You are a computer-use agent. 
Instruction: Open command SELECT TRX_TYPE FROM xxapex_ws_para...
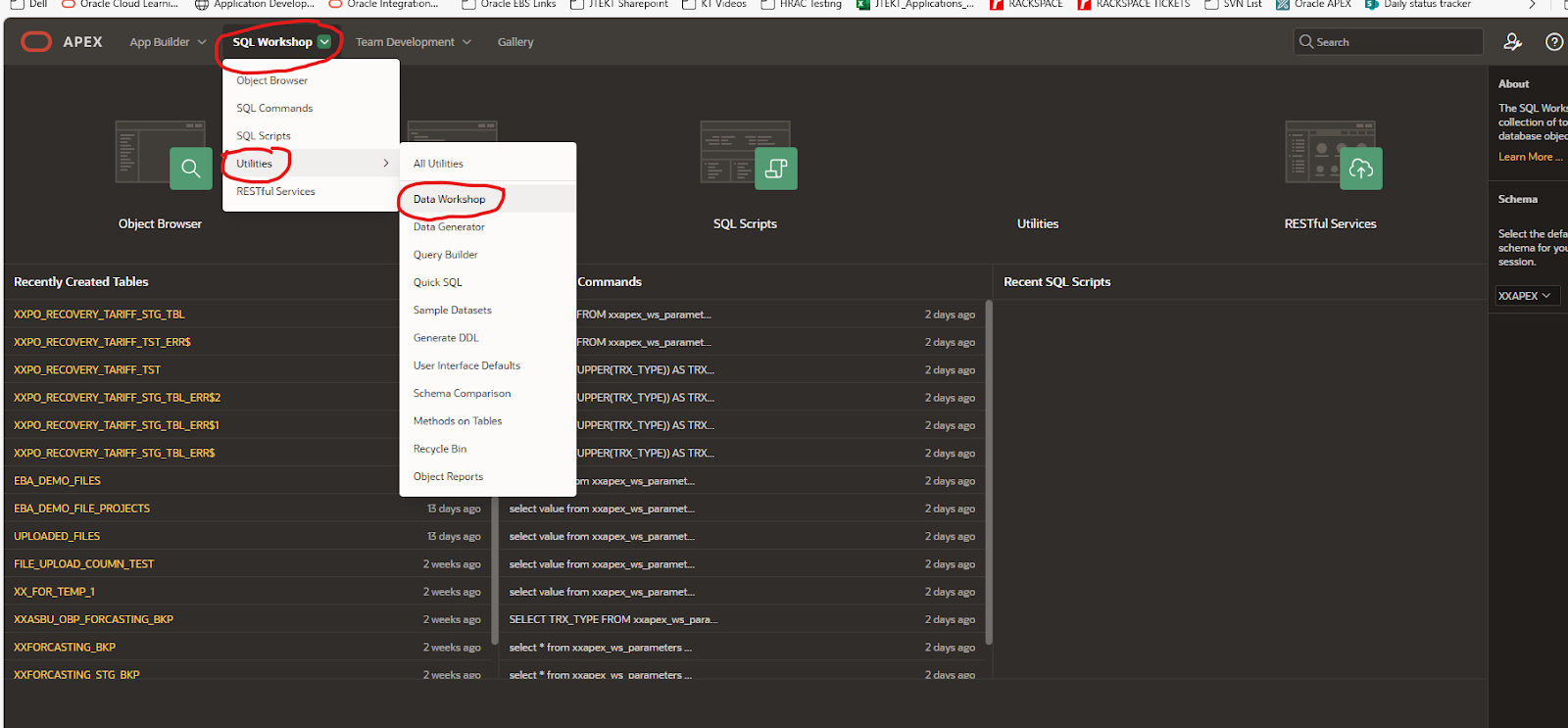[x=613, y=619]
